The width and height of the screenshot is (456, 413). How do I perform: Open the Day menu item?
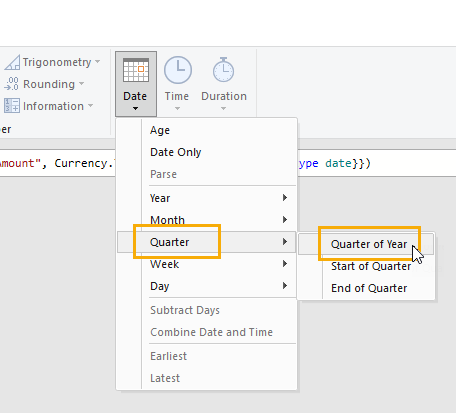[206, 286]
